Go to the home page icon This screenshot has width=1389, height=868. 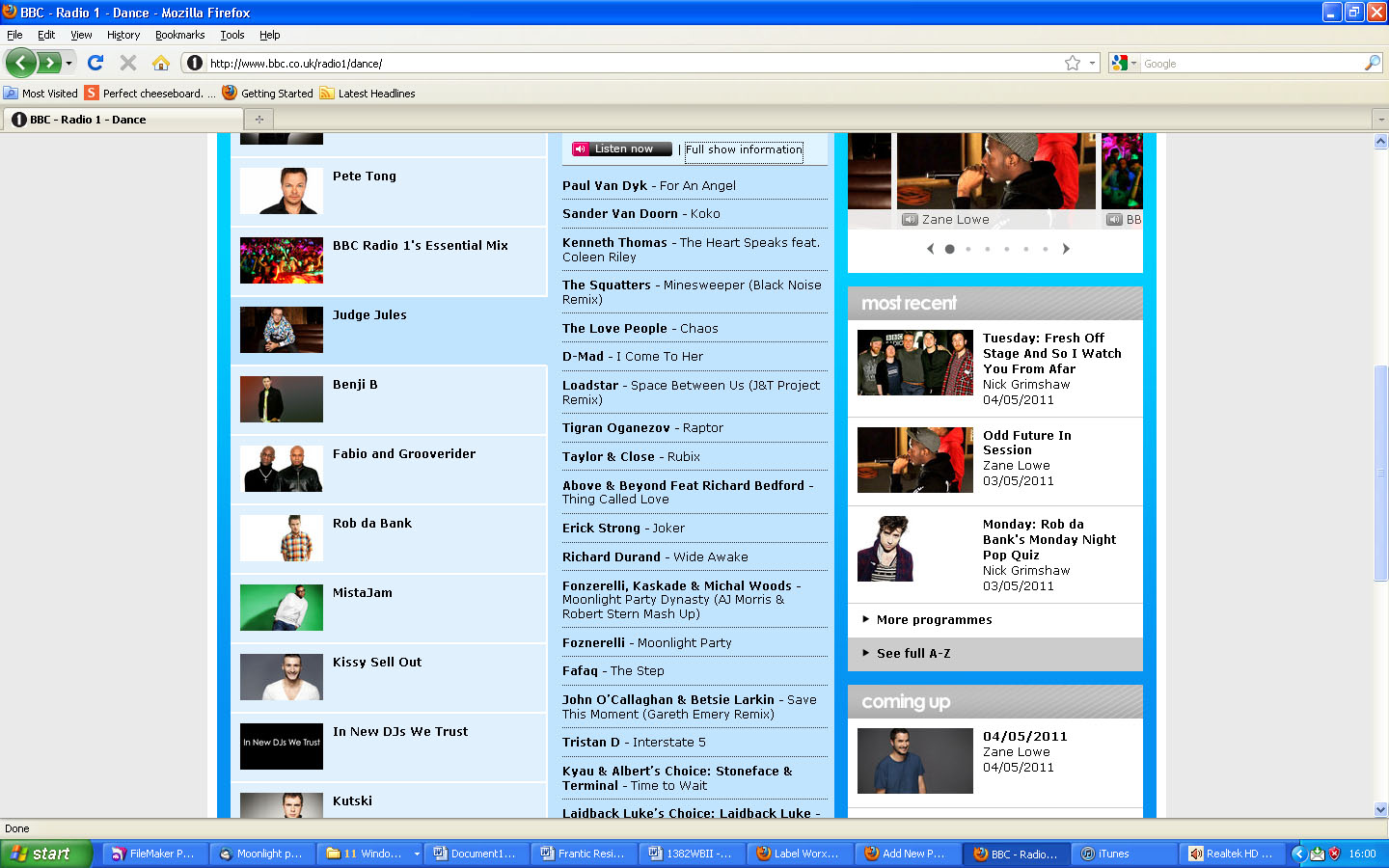161,64
